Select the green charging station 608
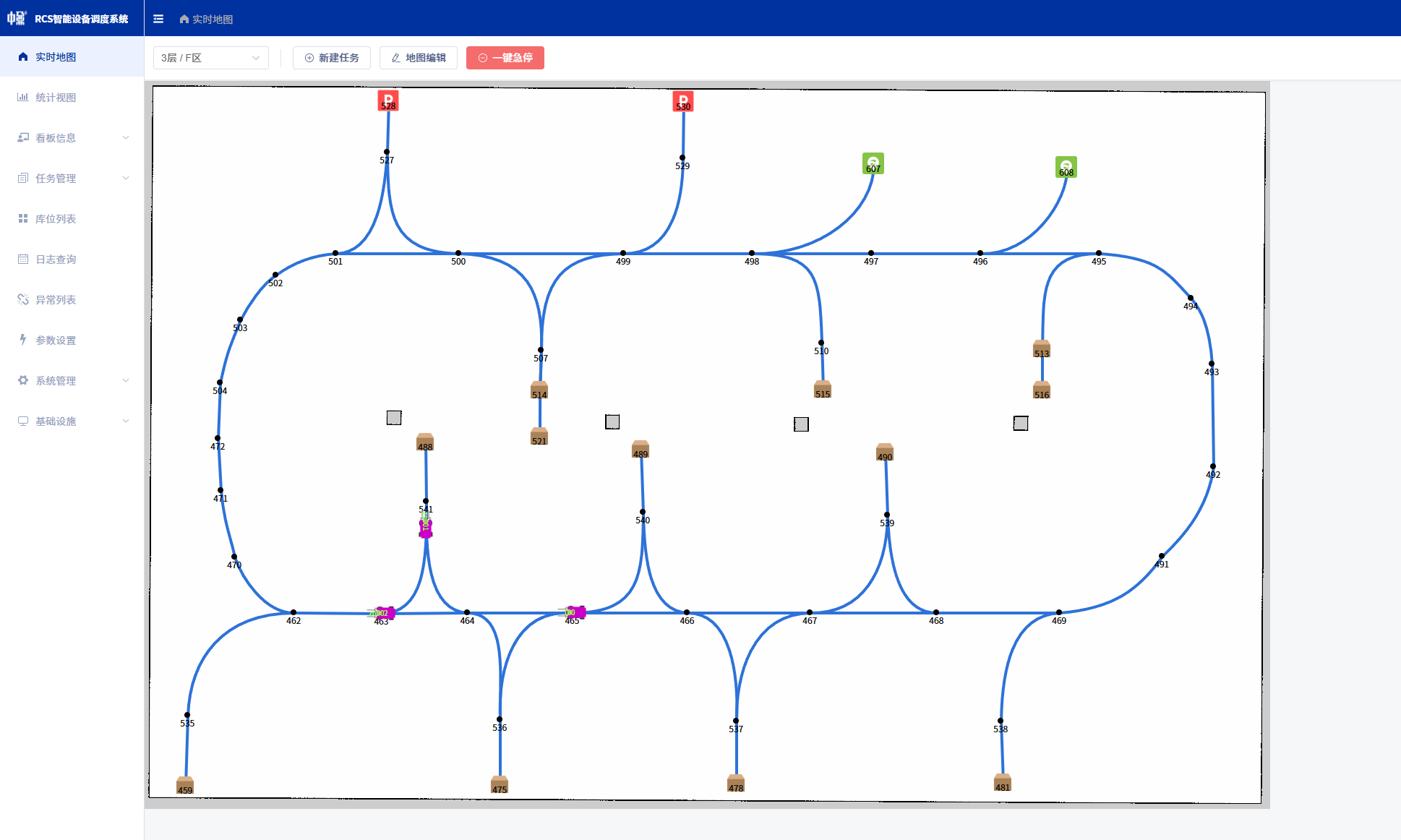 point(1066,167)
